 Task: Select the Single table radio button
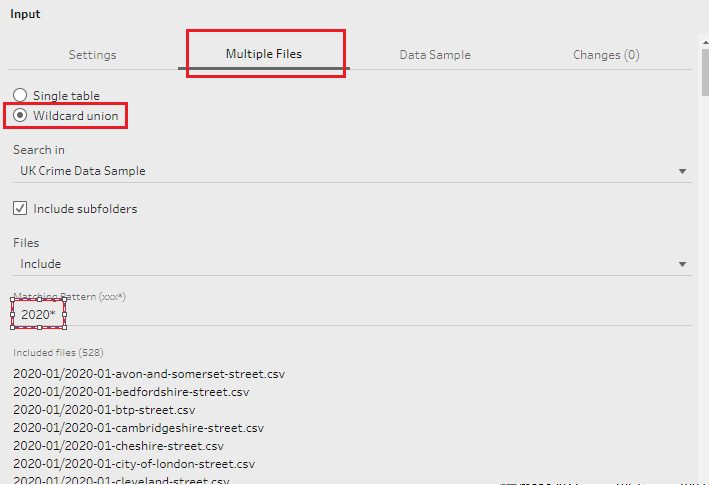coord(20,96)
